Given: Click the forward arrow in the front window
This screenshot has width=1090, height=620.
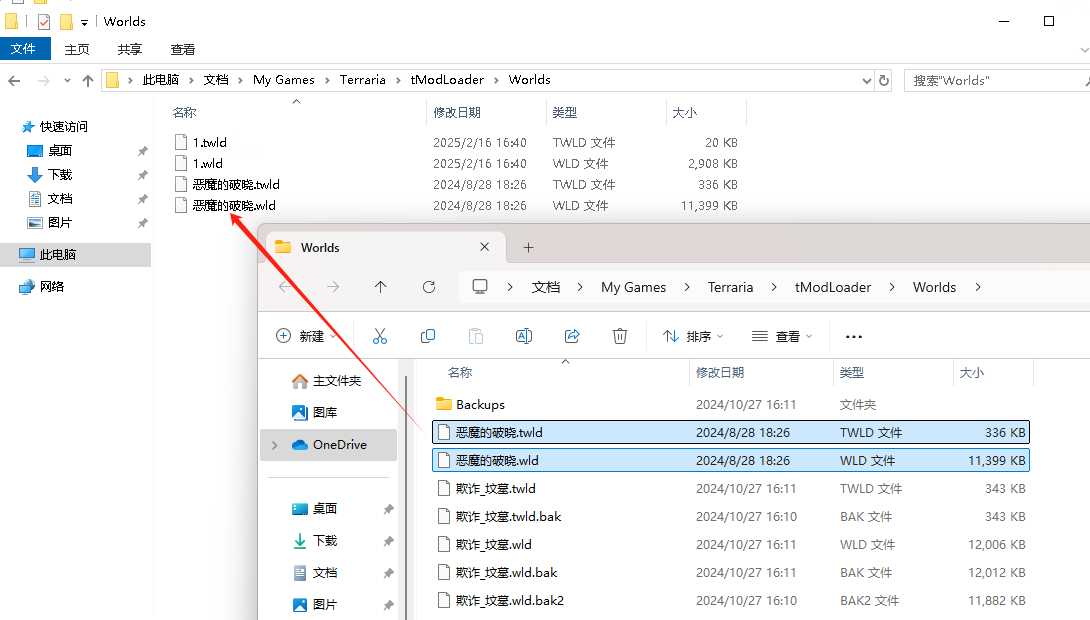Looking at the screenshot, I should coord(333,287).
